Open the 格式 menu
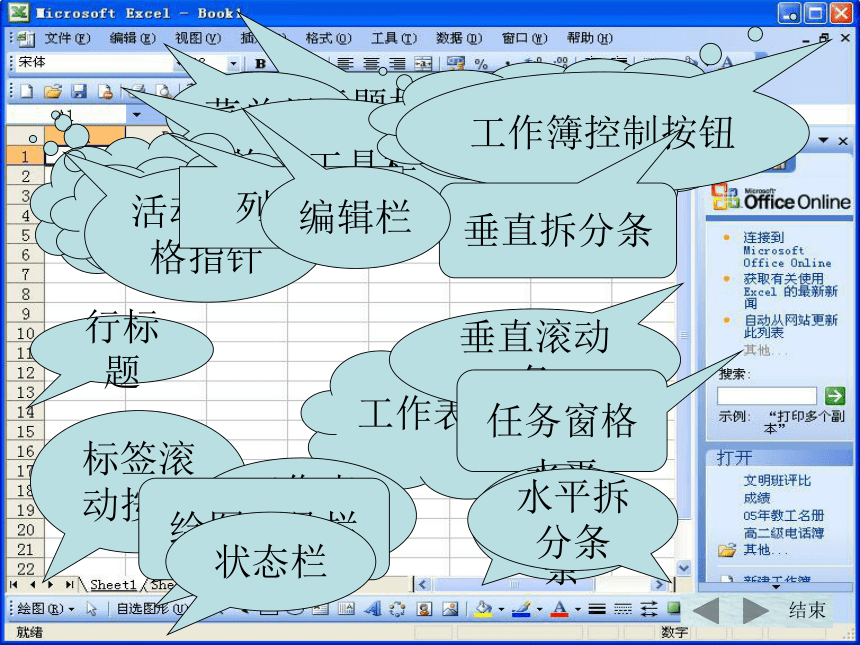Image resolution: width=860 pixels, height=645 pixels. pos(328,38)
